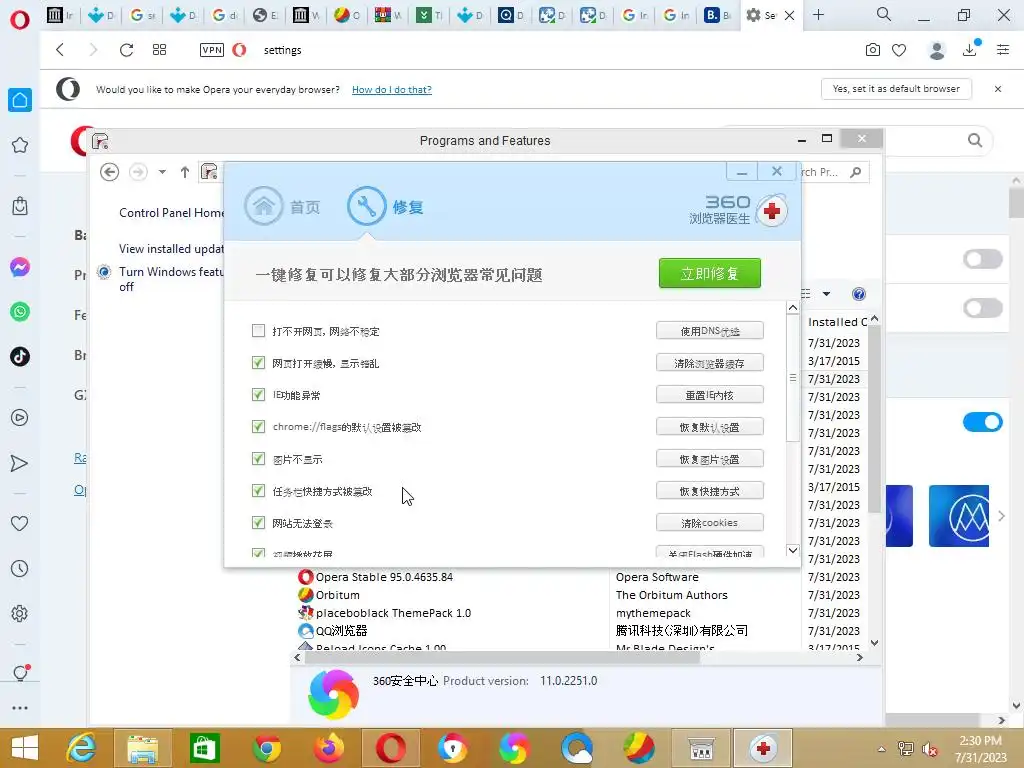Click the How do I do that? link
This screenshot has height=768, width=1024.
[x=392, y=89]
